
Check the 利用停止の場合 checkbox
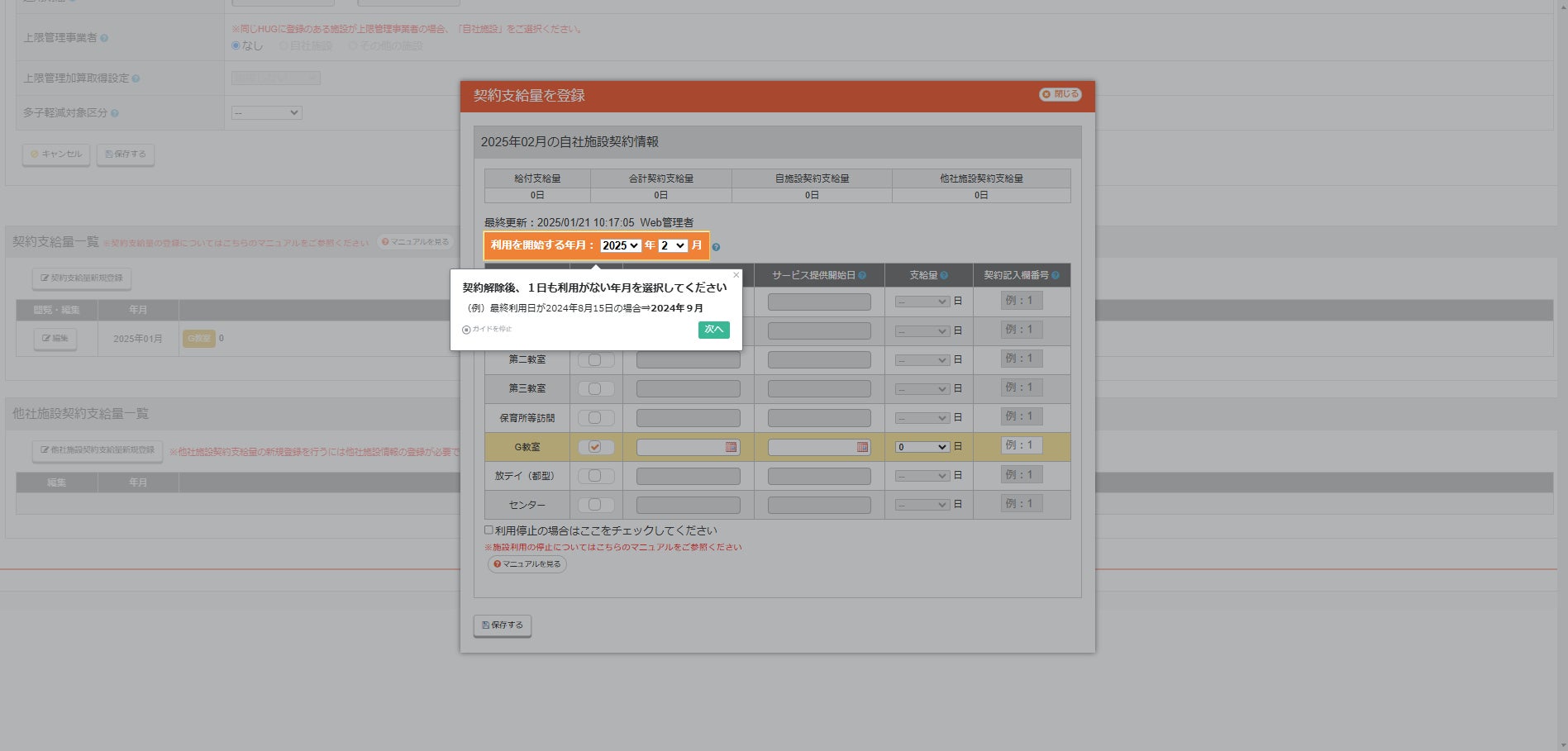point(489,530)
